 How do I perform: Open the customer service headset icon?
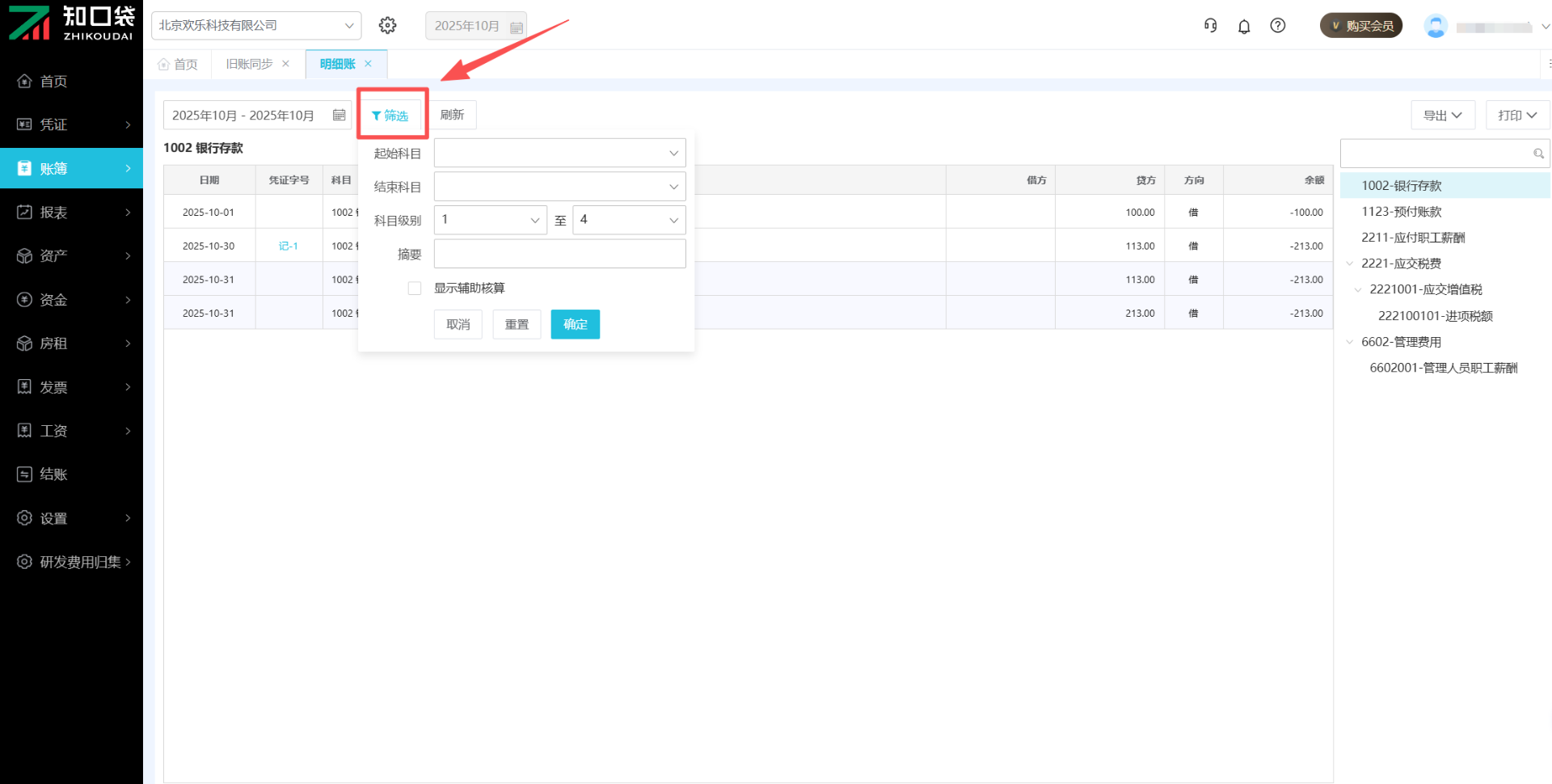[1210, 26]
